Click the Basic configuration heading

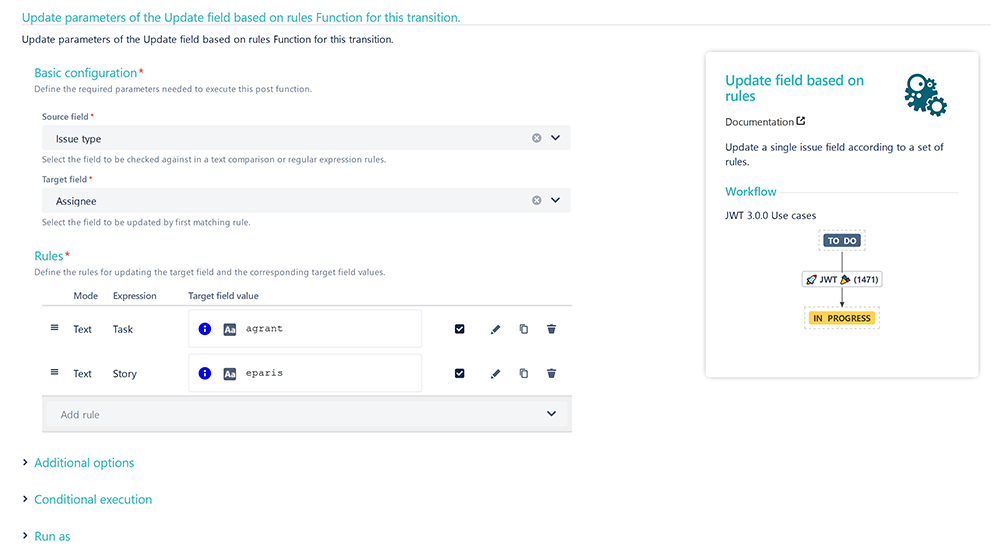click(85, 73)
